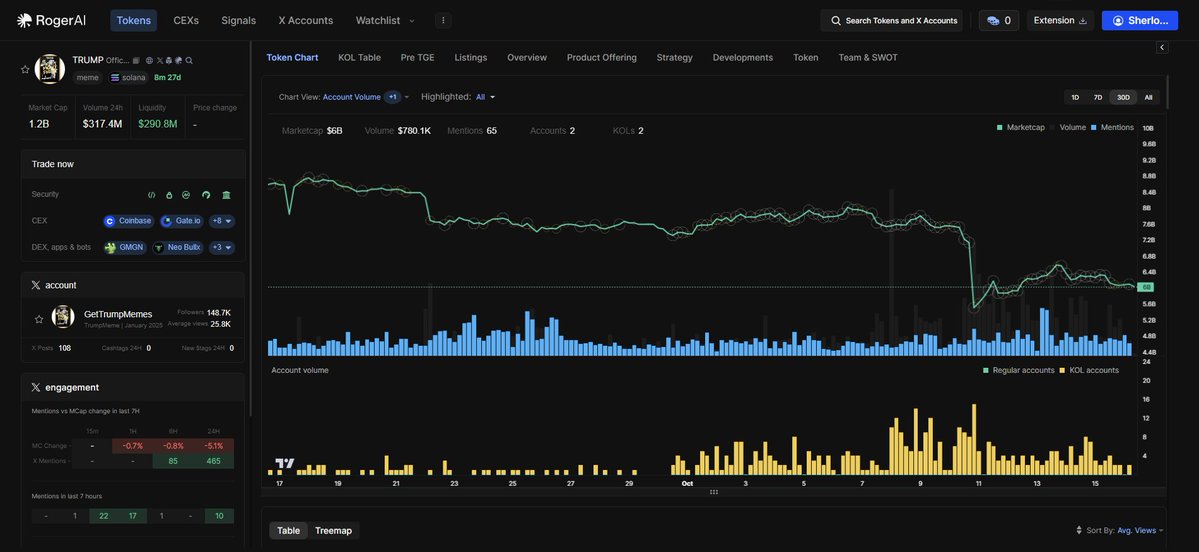The width and height of the screenshot is (1199, 552).
Task: Expand the +8 more CEX dropdown
Action: point(222,221)
